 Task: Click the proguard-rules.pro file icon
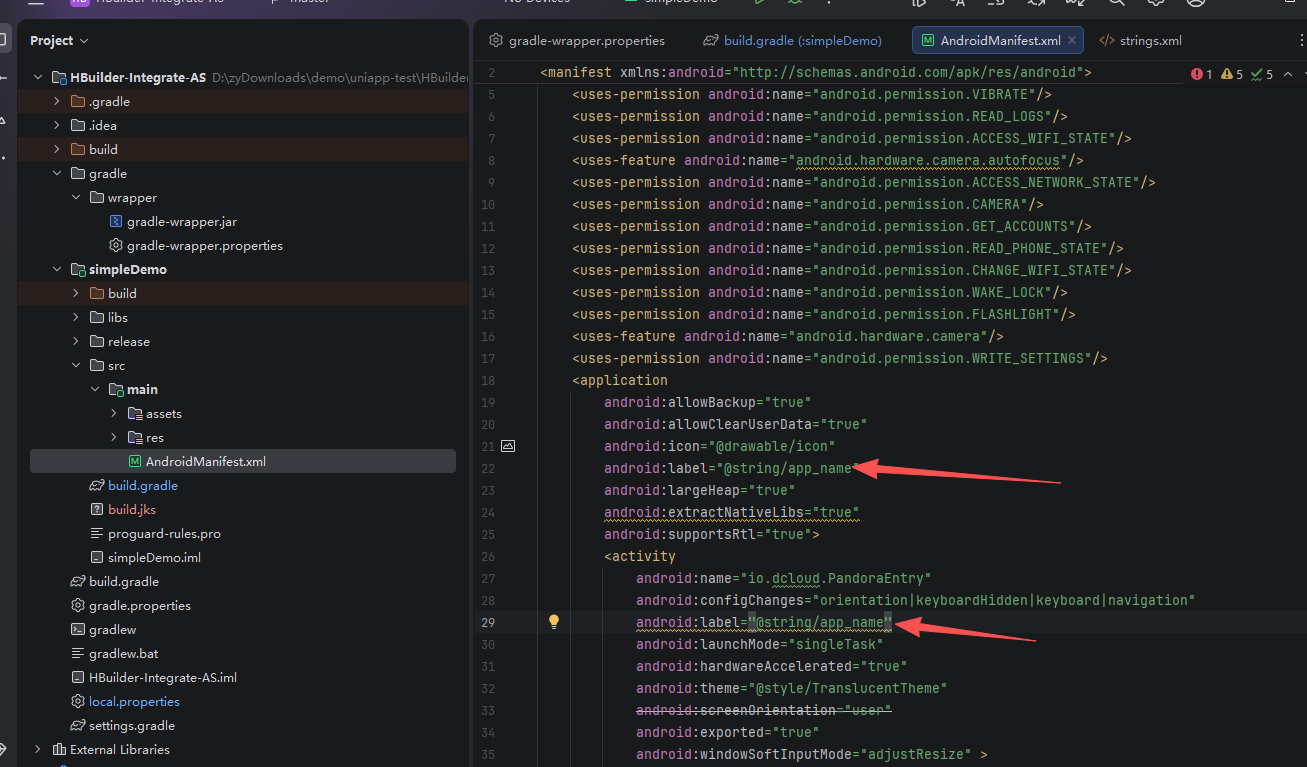tap(97, 533)
